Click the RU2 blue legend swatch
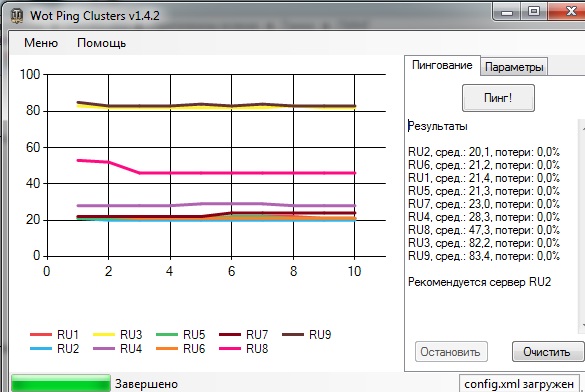 (x=41, y=349)
